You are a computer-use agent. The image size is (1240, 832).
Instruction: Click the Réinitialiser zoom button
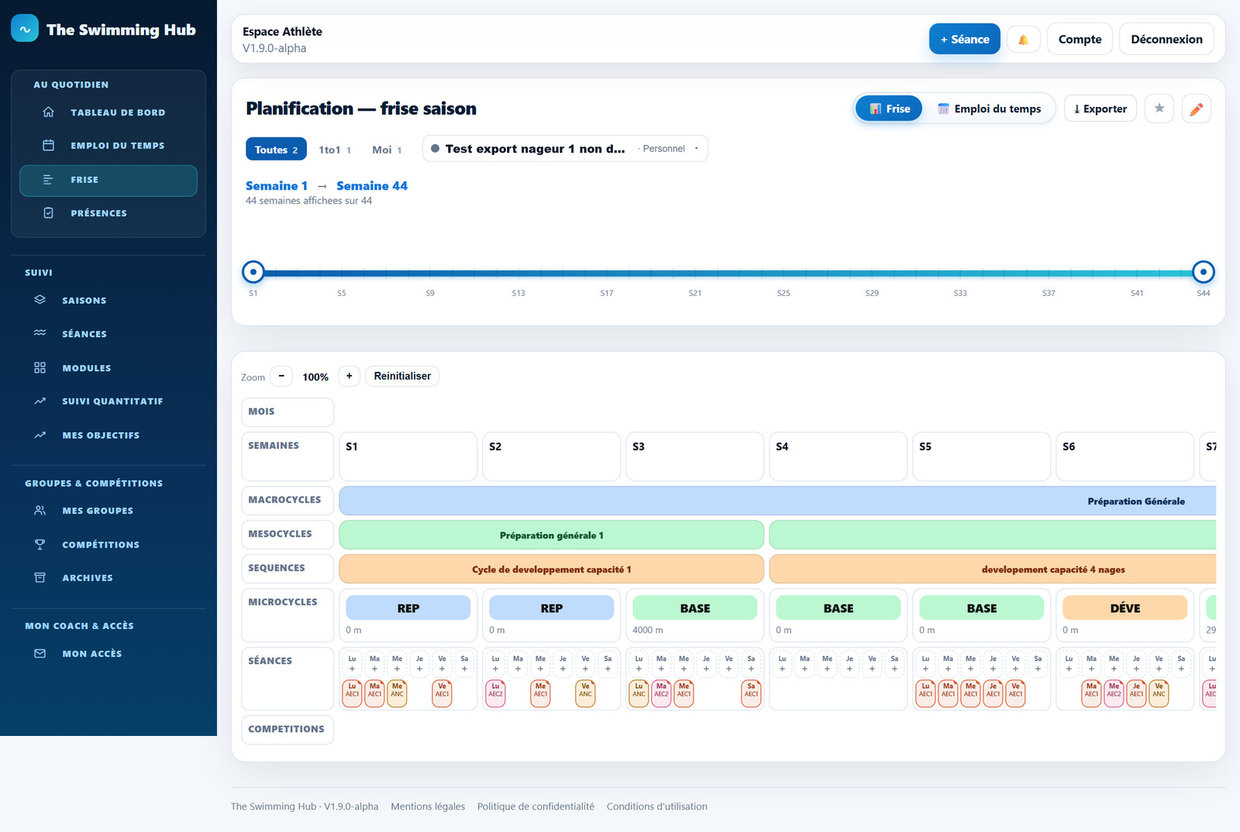click(x=402, y=376)
